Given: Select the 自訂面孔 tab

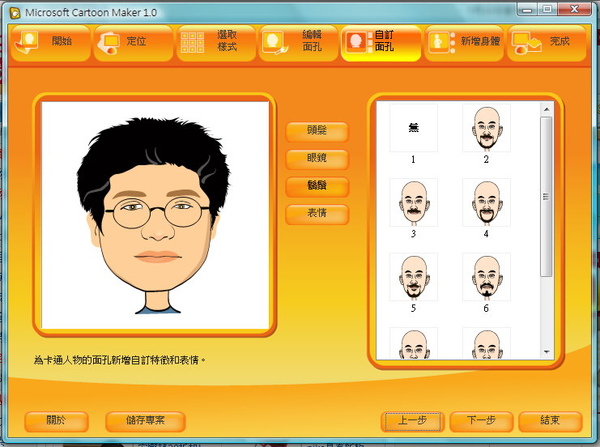Looking at the screenshot, I should pos(381,43).
